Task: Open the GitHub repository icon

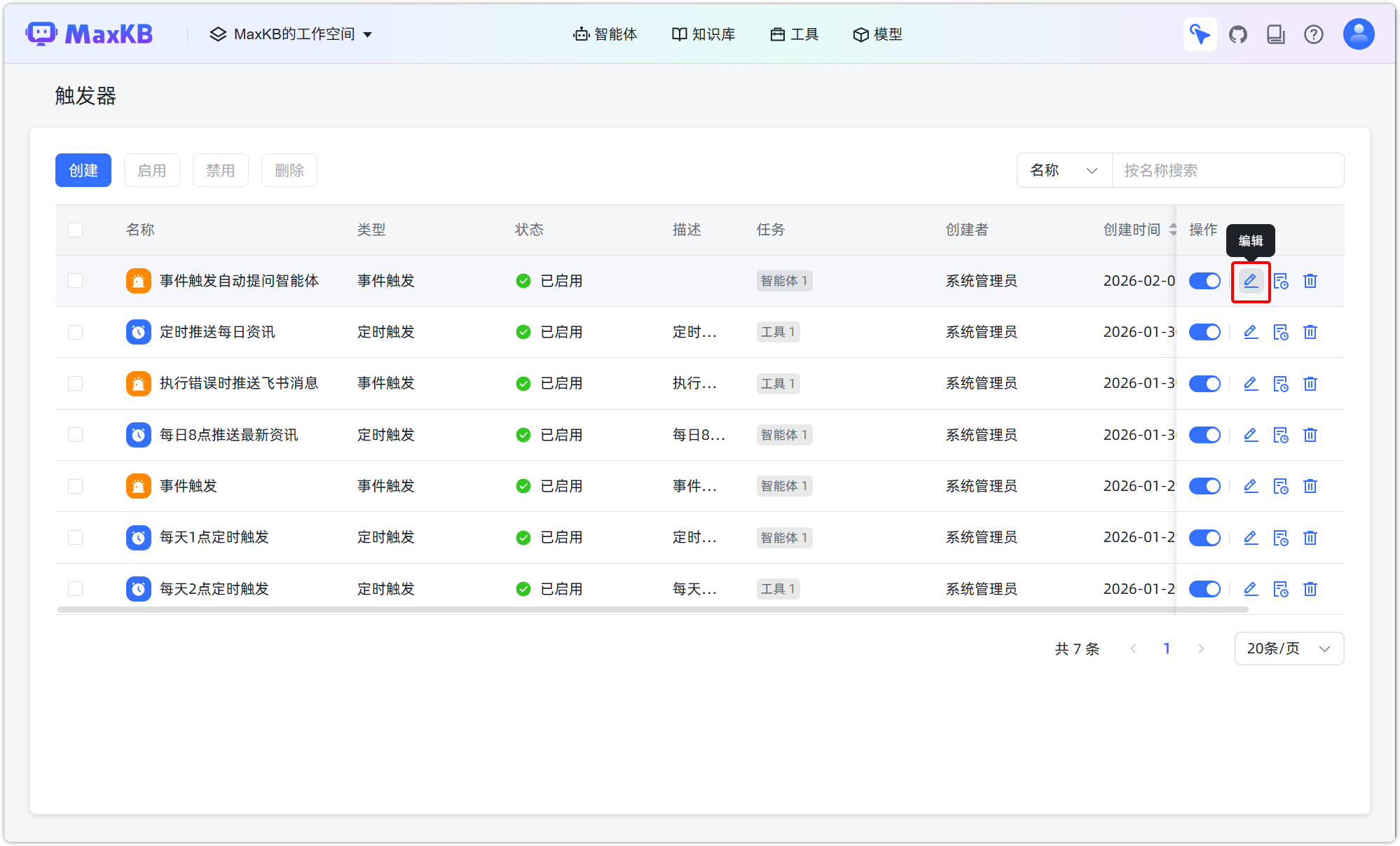Action: 1238,34
